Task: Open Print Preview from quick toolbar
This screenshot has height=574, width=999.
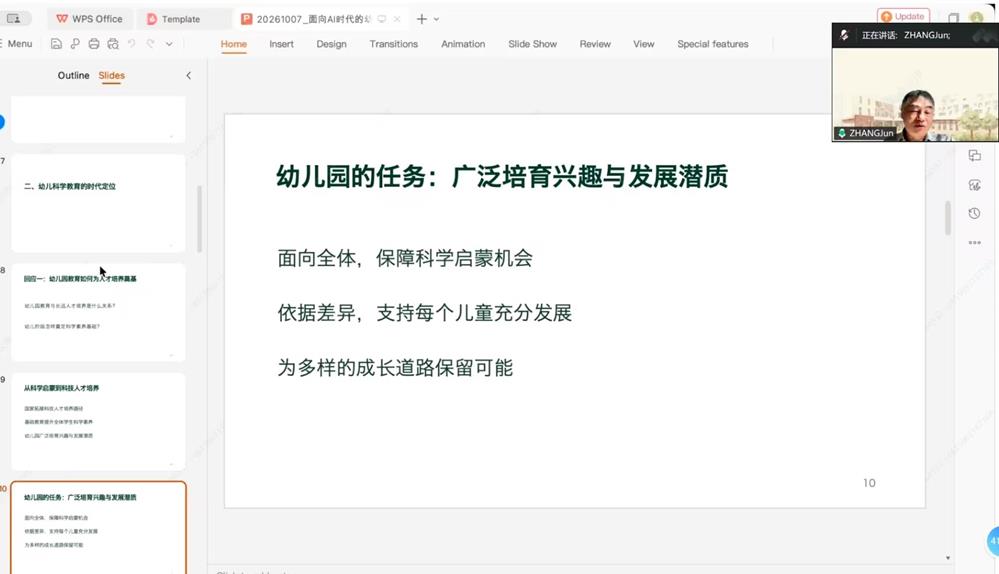Action: 113,44
